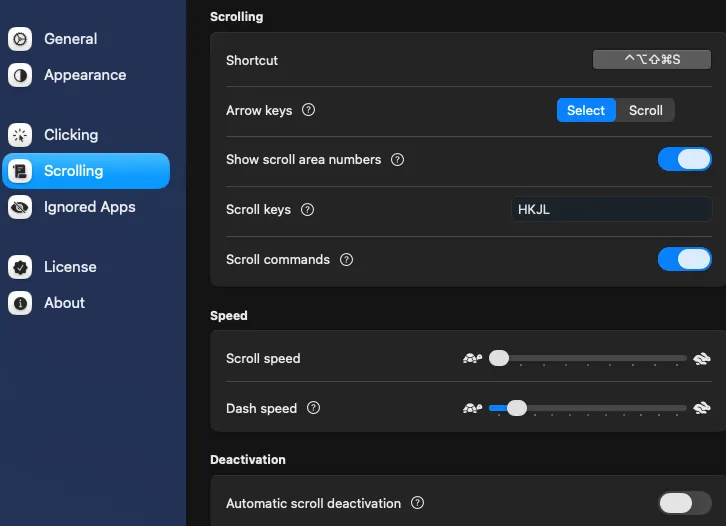Click the rabbit icon on Scroll speed
Viewport: 726px width, 526px height.
[702, 358]
